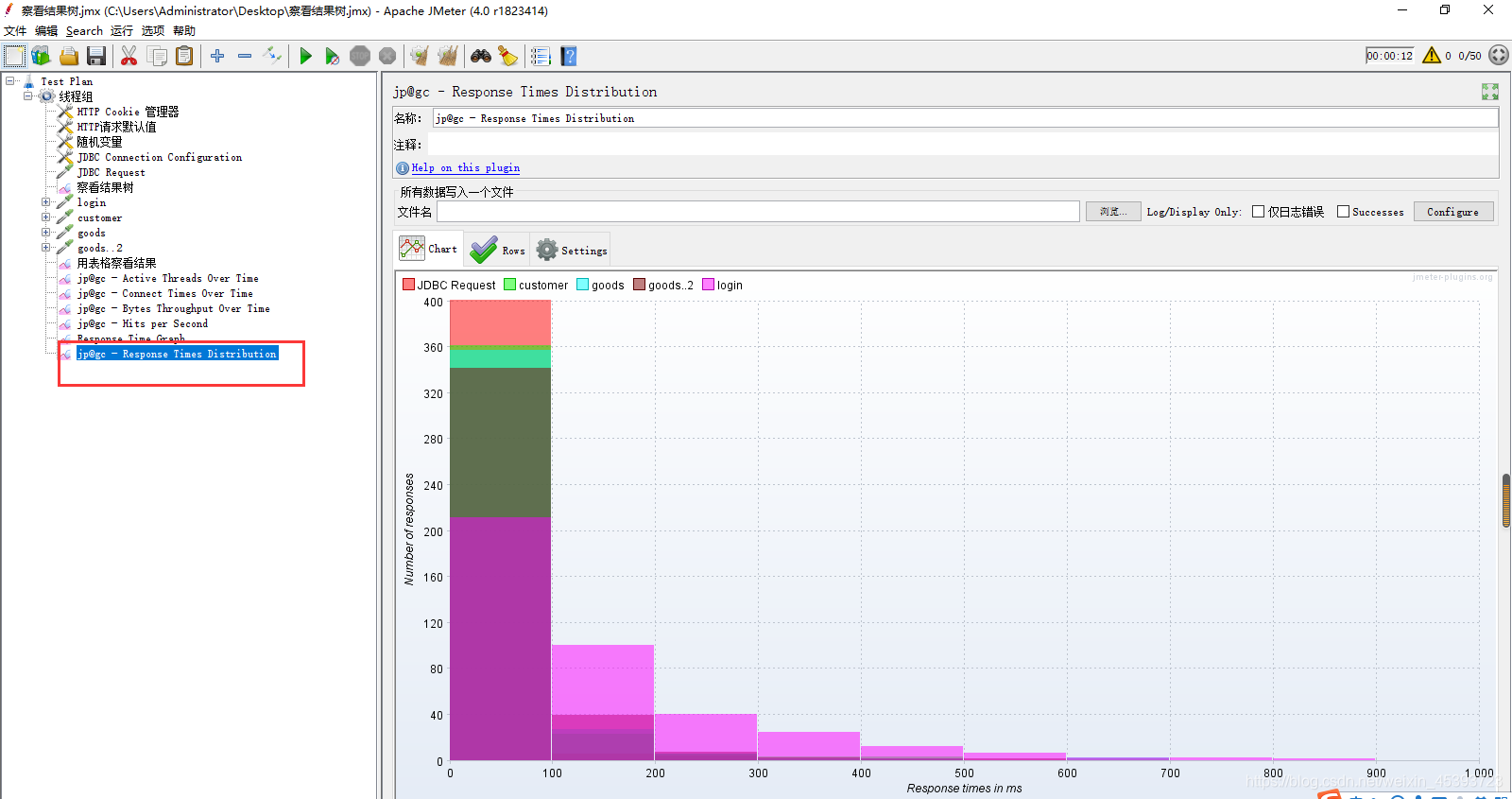Open the Help on this plugin link
Image resolution: width=1512 pixels, height=799 pixels.
point(465,168)
